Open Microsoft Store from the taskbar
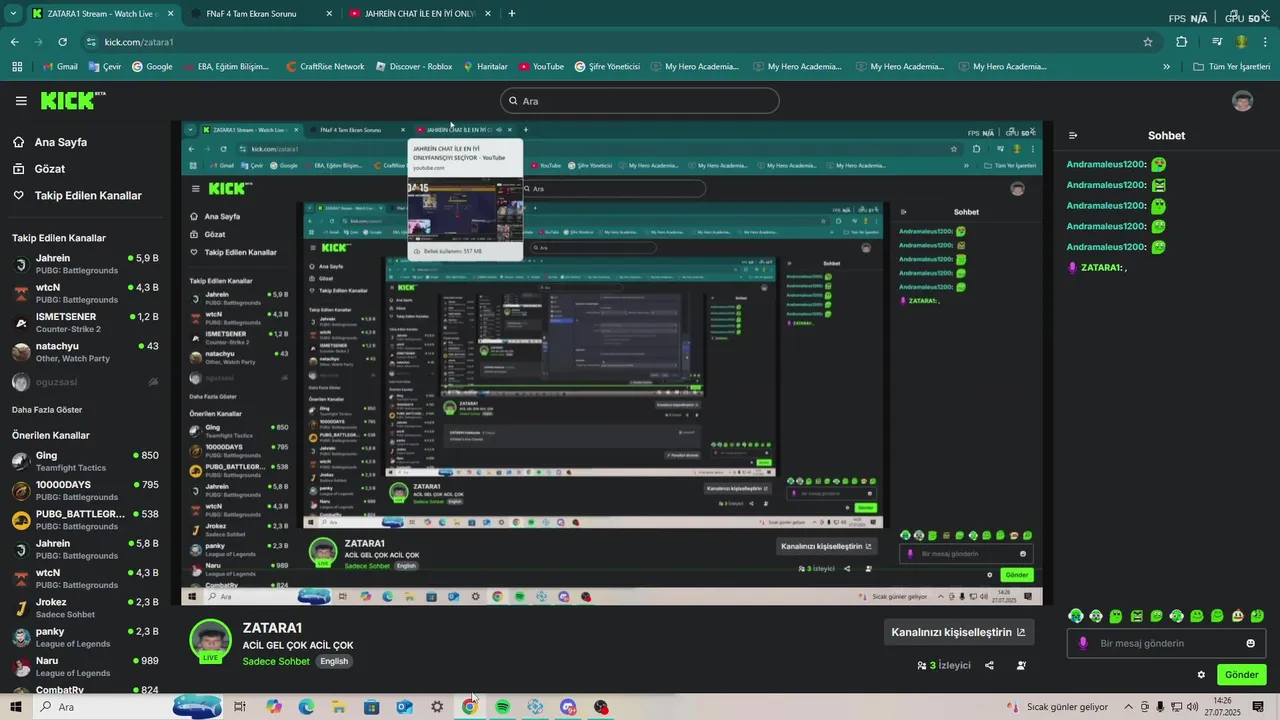 click(x=371, y=707)
